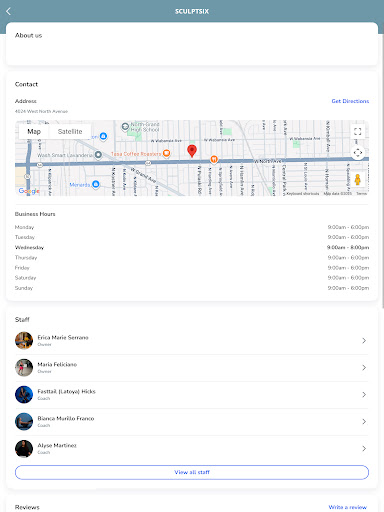Screen dimensions: 384x512
Task: Open Bianca Murillo Franco profile
Action: pos(192,421)
